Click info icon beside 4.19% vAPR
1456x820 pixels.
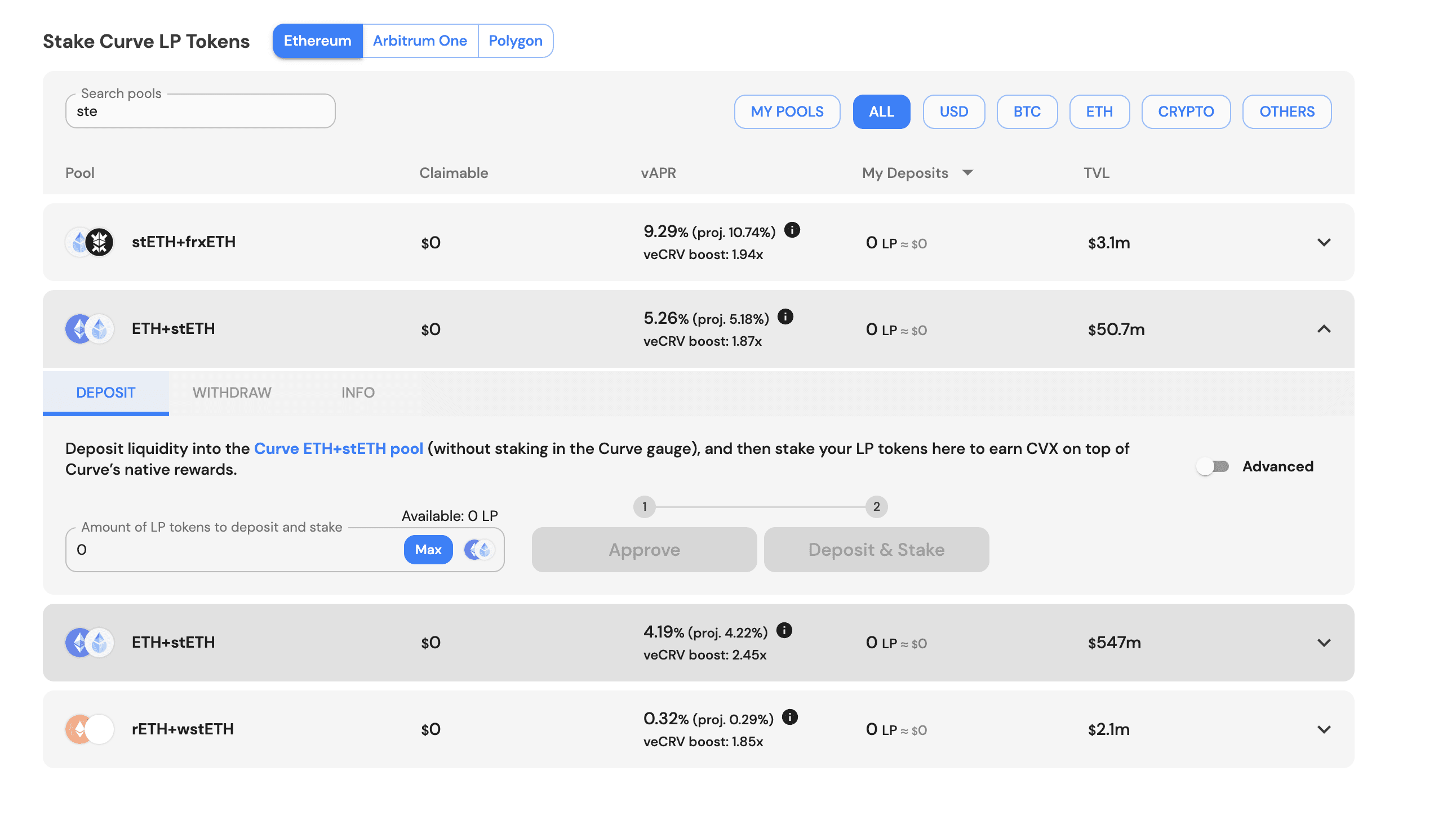point(784,630)
